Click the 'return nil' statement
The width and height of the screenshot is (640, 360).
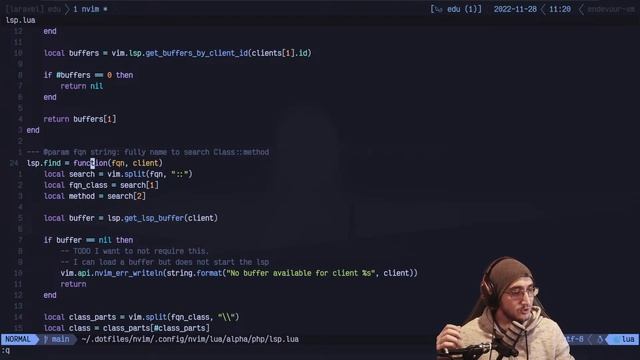pos(82,86)
